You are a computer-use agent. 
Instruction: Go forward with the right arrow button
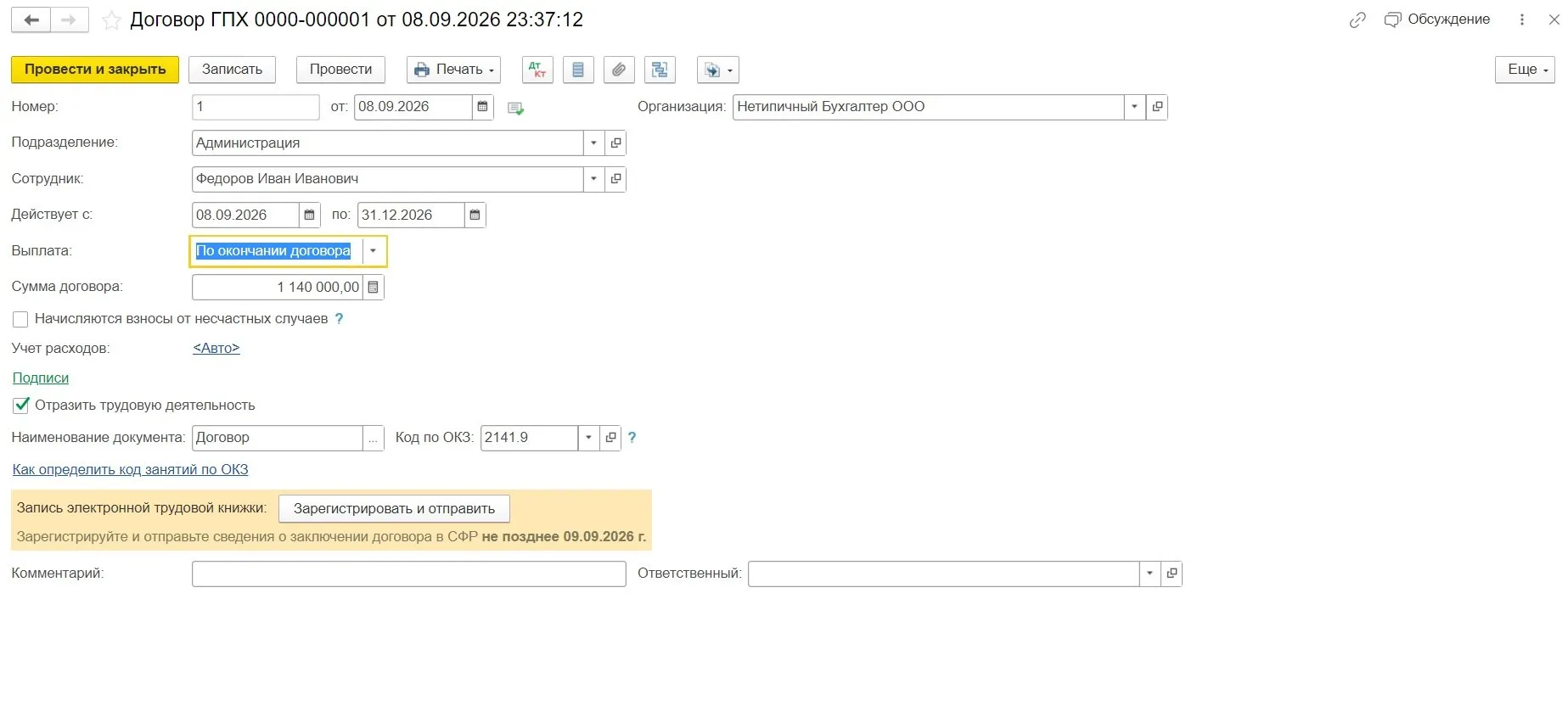pos(70,20)
